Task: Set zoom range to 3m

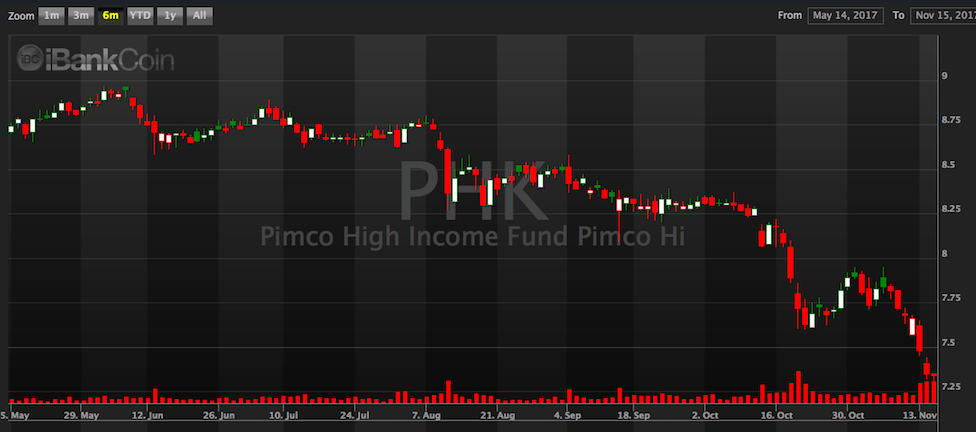Action: pos(80,16)
